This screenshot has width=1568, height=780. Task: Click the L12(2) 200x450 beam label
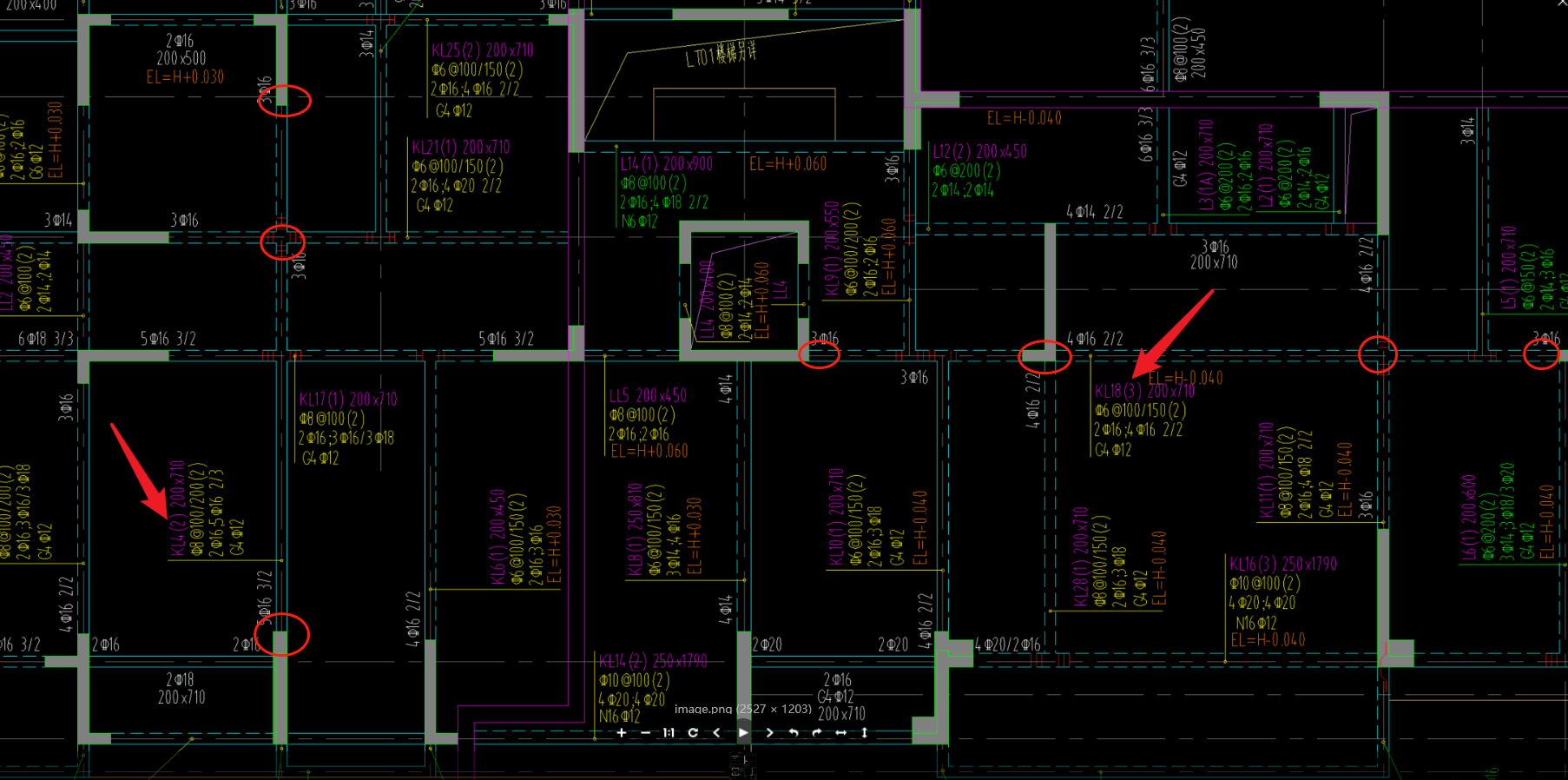(x=979, y=152)
